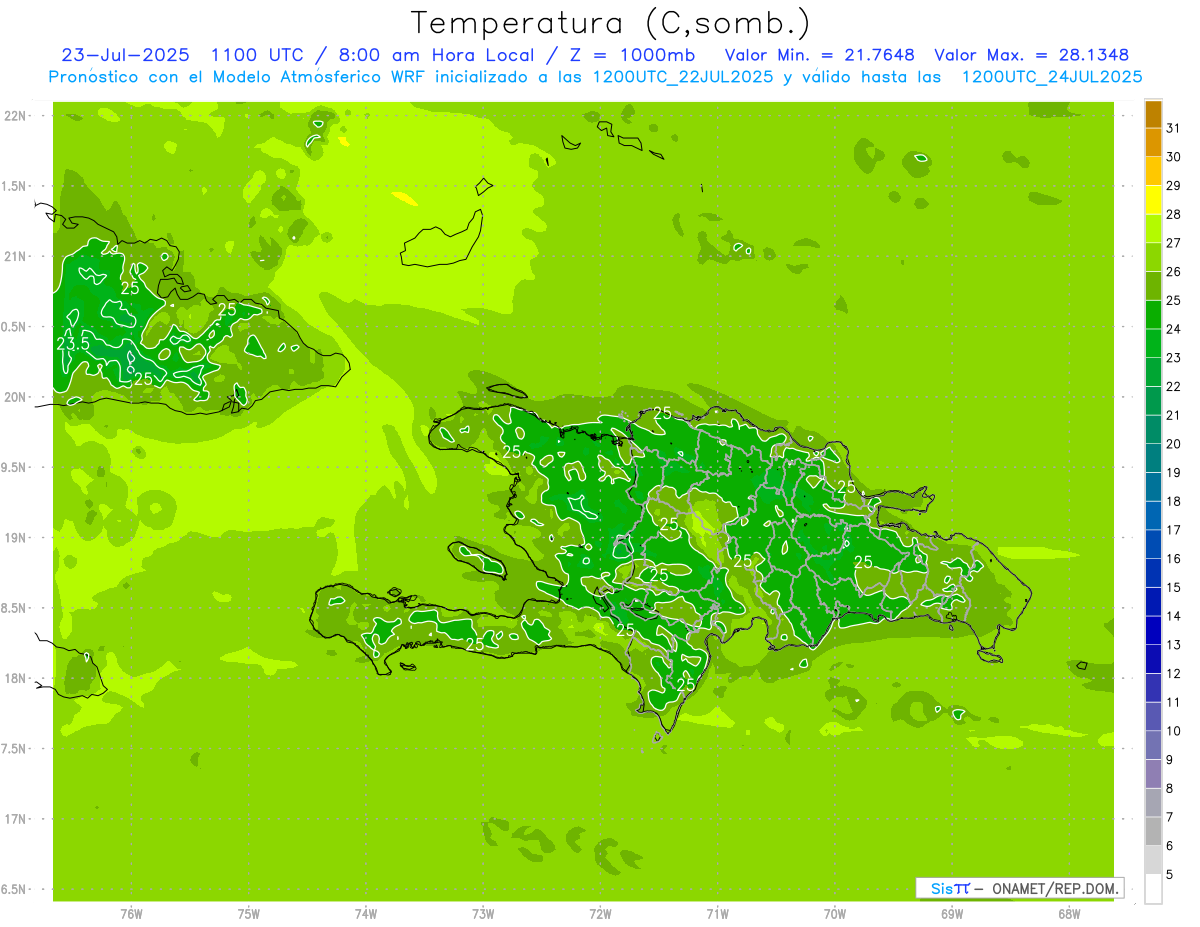
Task: Click the colorbar scale label '24'
Action: click(1173, 329)
